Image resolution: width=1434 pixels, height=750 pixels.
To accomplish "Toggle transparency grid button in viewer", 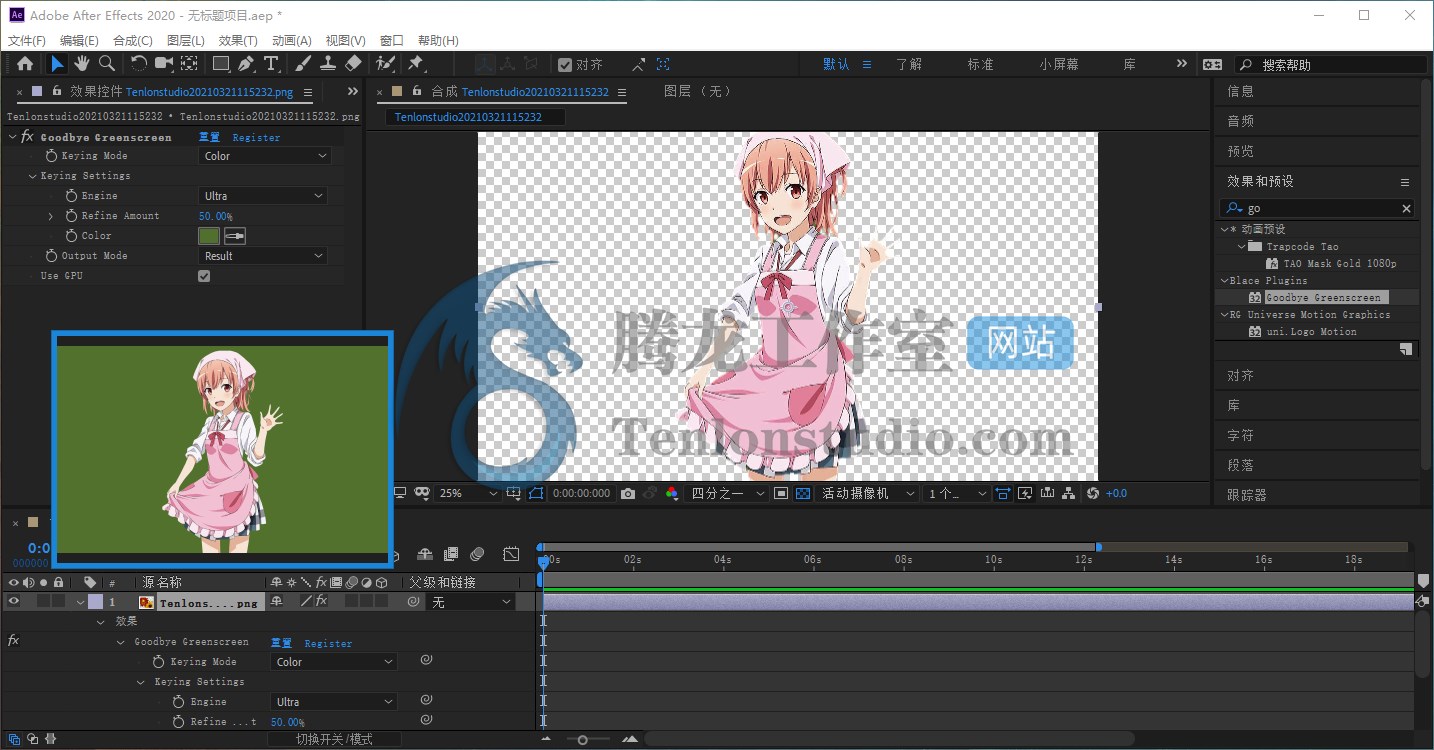I will (x=802, y=493).
